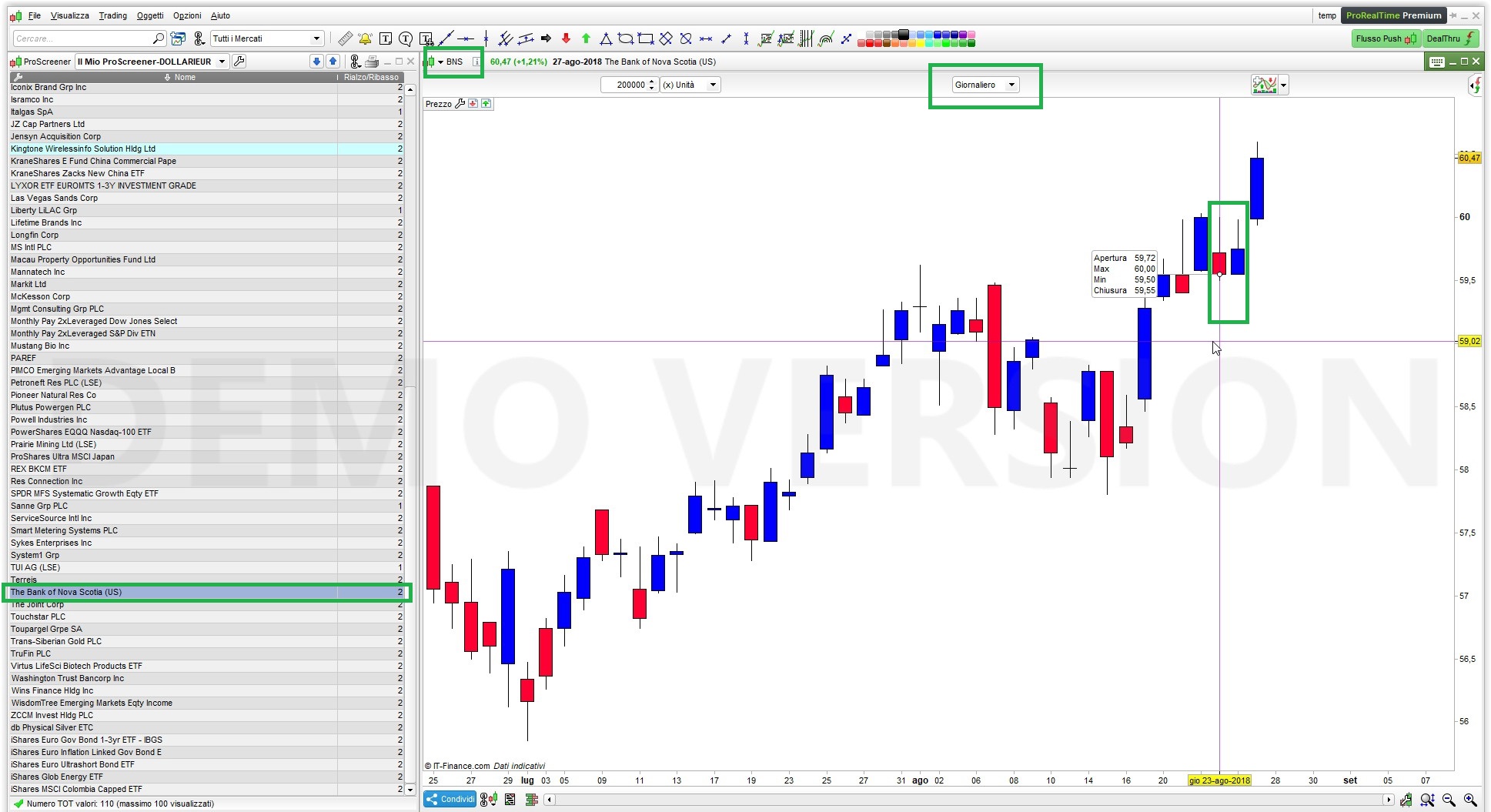The image size is (1491, 812).
Task: Select the square text box tool
Action: [x=386, y=38]
